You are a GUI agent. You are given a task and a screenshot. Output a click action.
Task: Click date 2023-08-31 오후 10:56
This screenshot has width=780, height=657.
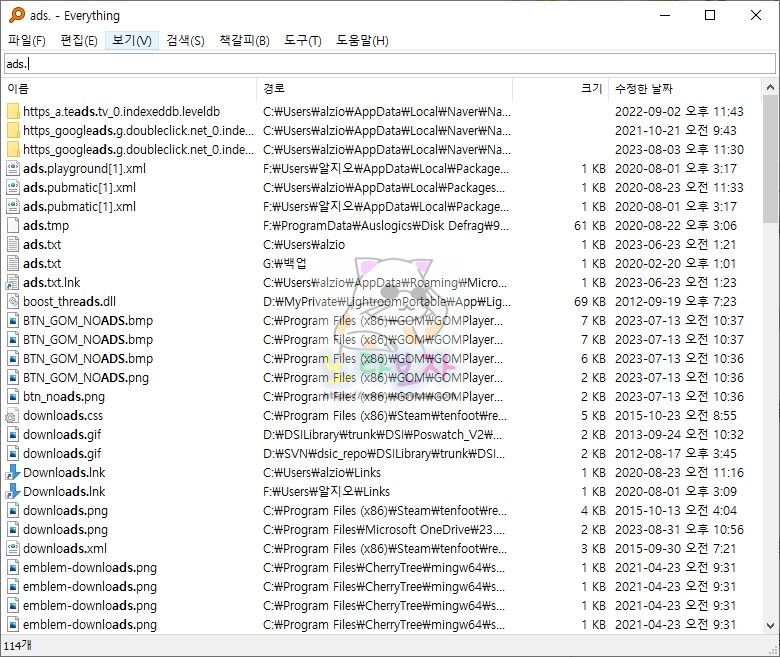pyautogui.click(x=679, y=530)
